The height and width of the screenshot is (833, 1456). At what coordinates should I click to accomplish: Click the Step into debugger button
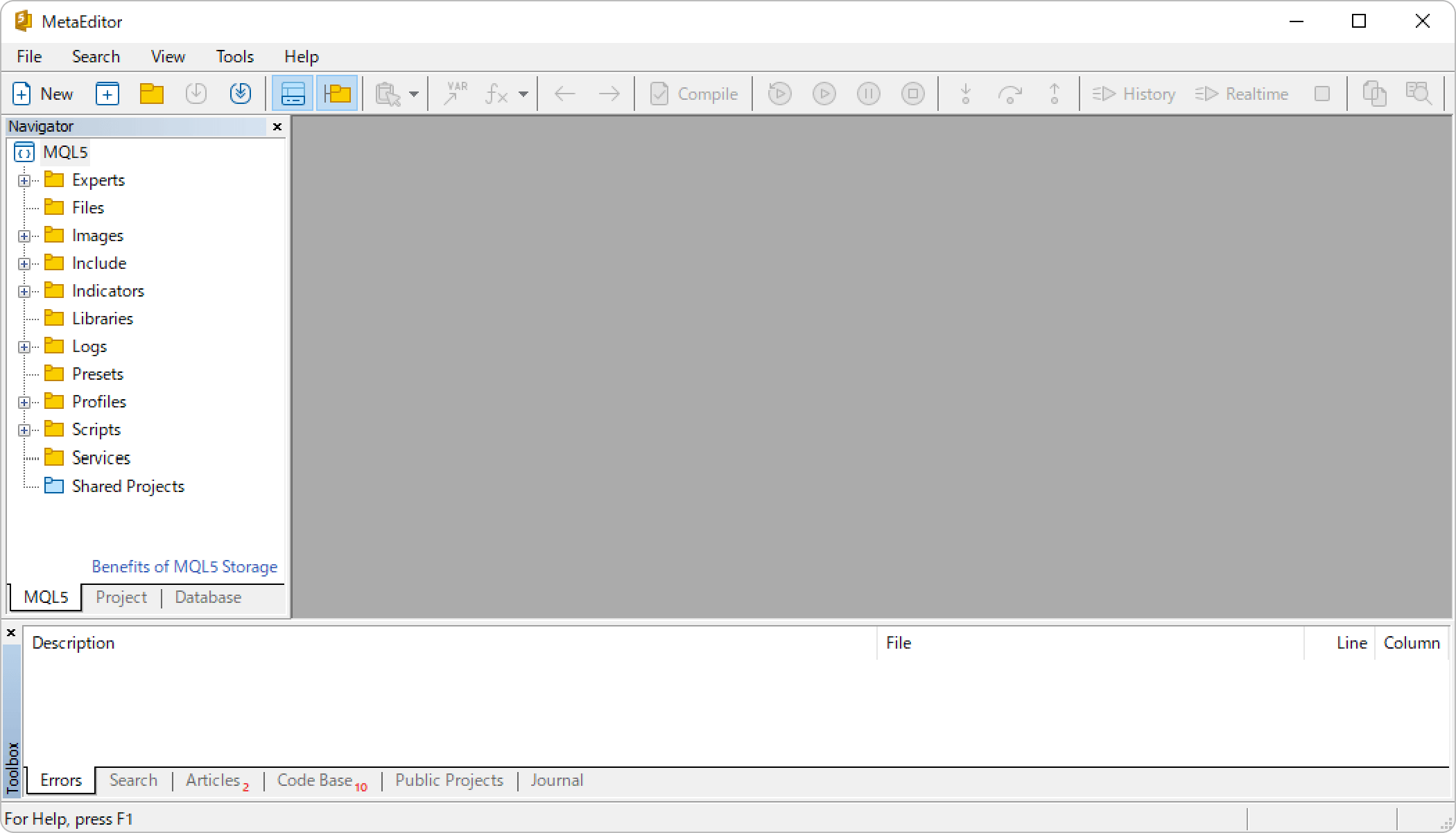pos(965,93)
